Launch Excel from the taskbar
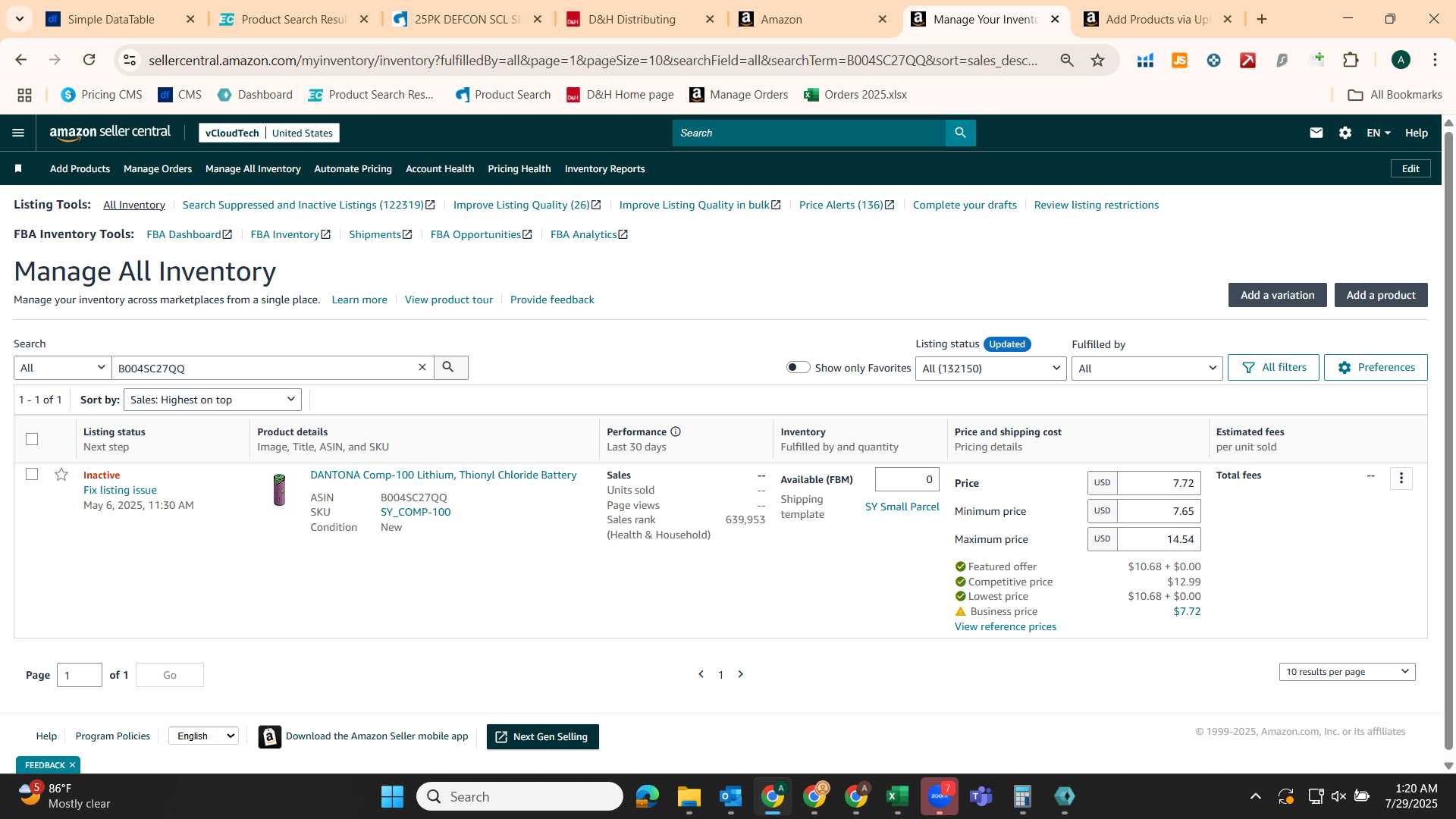The width and height of the screenshot is (1456, 819). click(x=897, y=796)
